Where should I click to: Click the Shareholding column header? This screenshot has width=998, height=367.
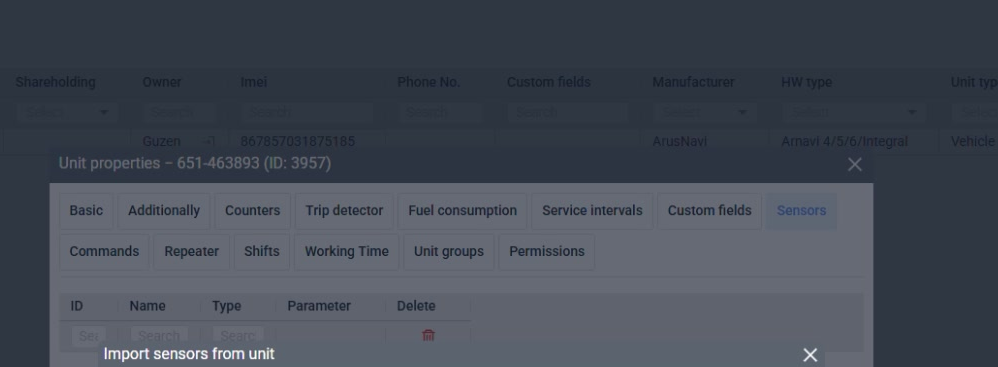pyautogui.click(x=55, y=82)
